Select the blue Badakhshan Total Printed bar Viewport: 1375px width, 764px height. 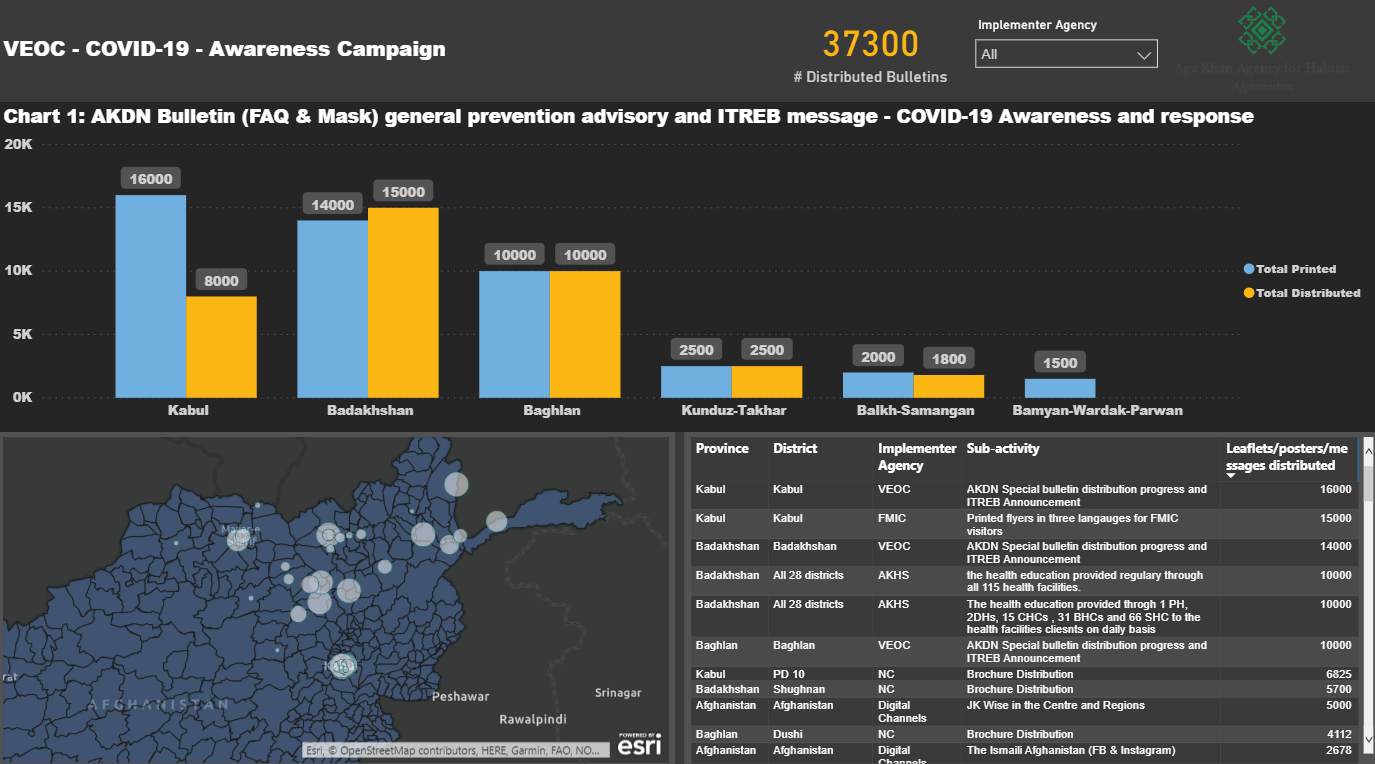click(332, 309)
